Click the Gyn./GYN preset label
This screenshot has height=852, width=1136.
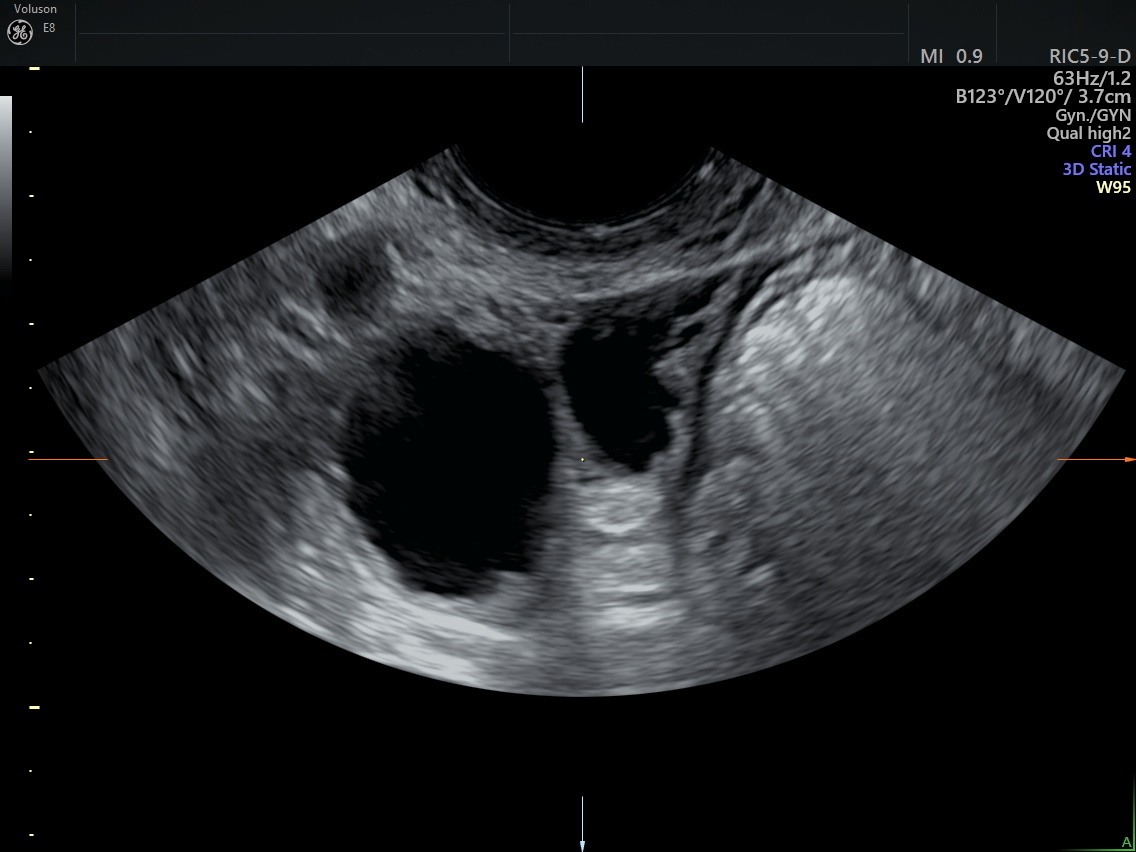pos(1093,115)
